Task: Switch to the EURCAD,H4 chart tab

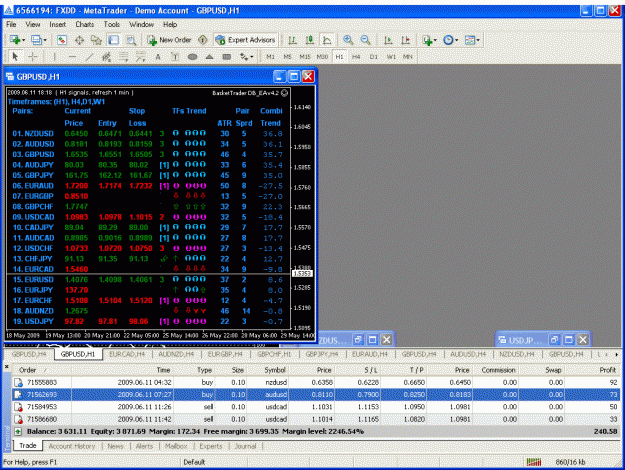Action: click(129, 354)
